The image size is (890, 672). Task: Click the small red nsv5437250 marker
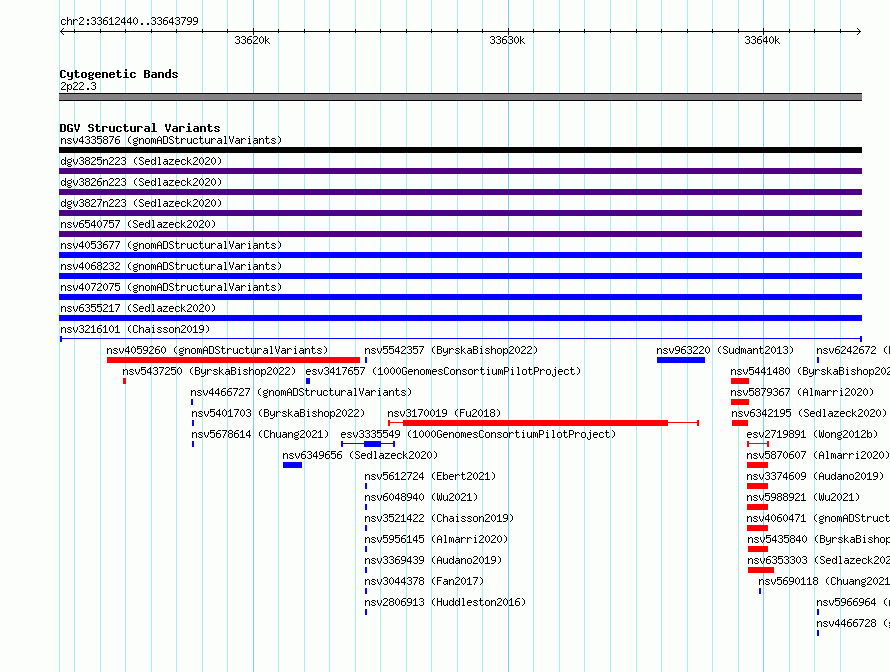[124, 381]
